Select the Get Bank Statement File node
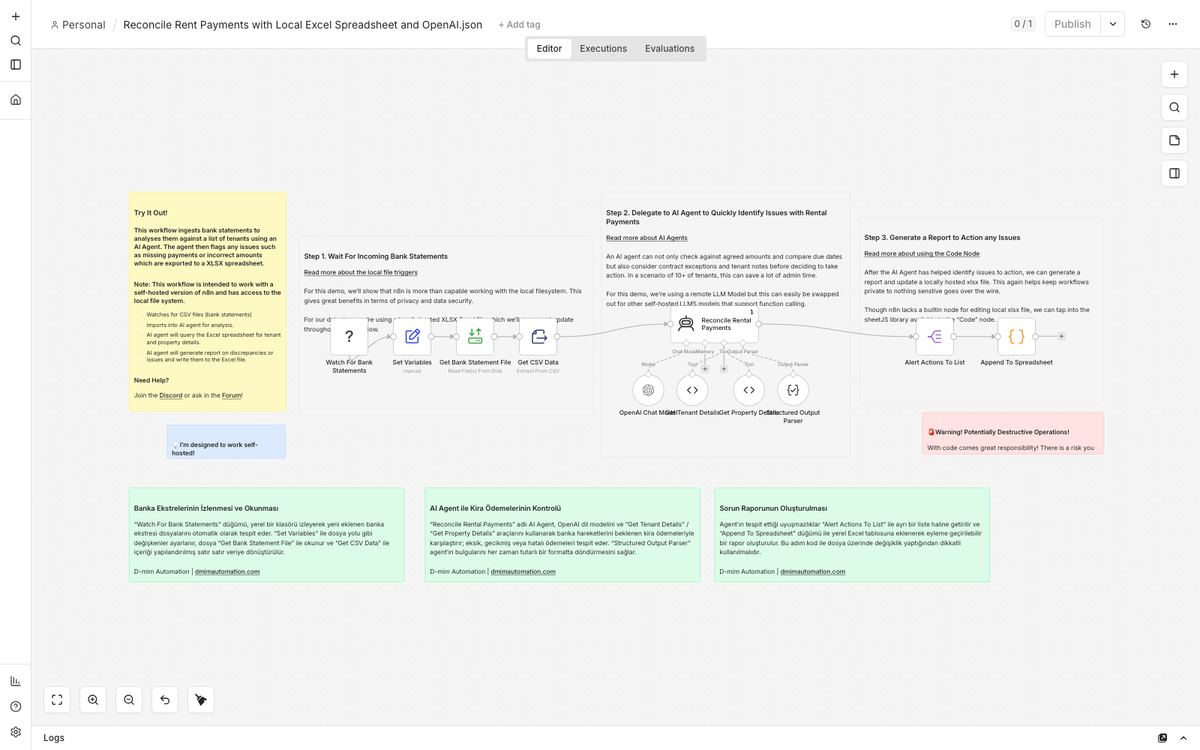The width and height of the screenshot is (1200, 750). [x=475, y=337]
